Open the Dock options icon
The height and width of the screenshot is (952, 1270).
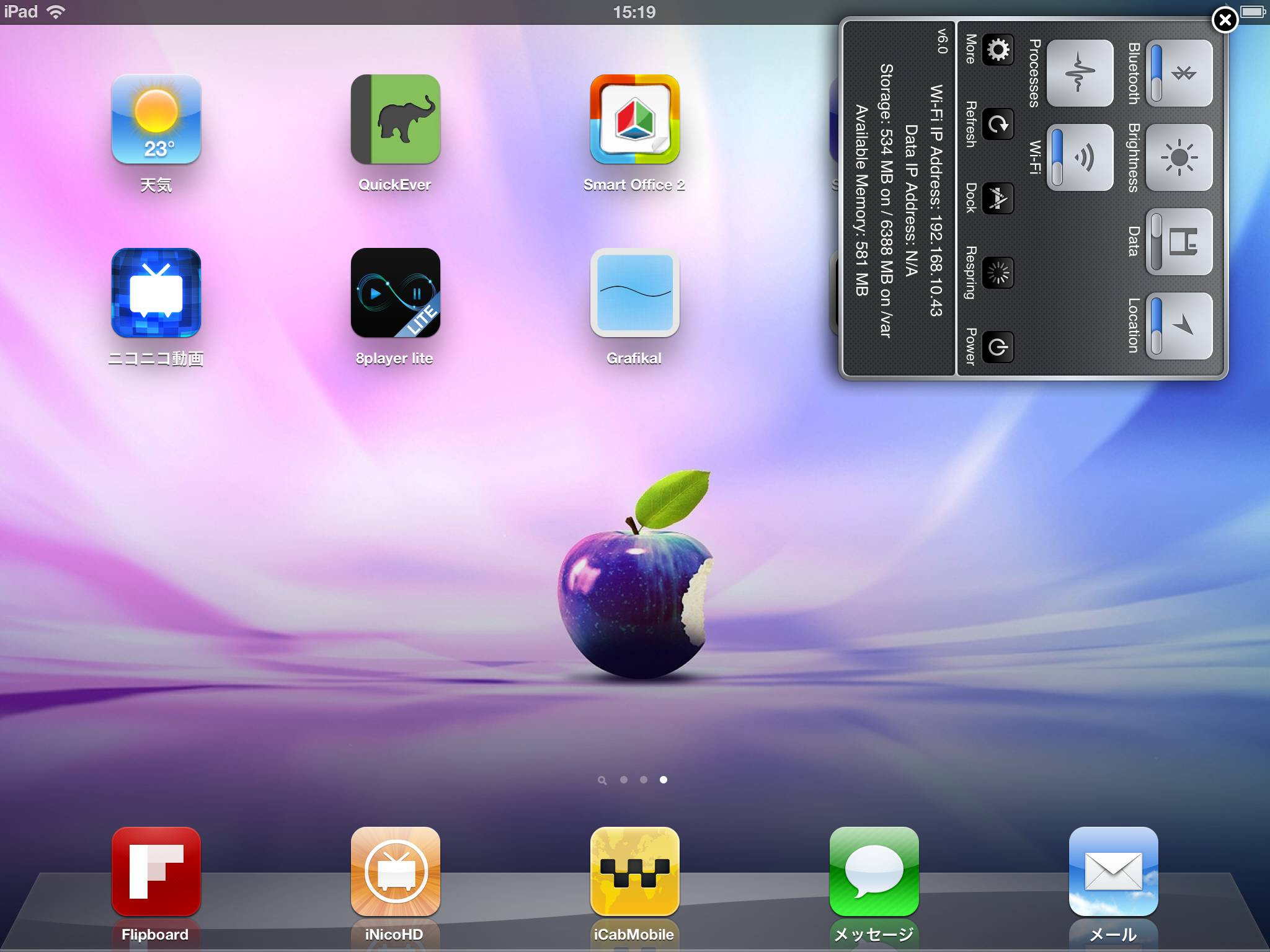pos(998,198)
